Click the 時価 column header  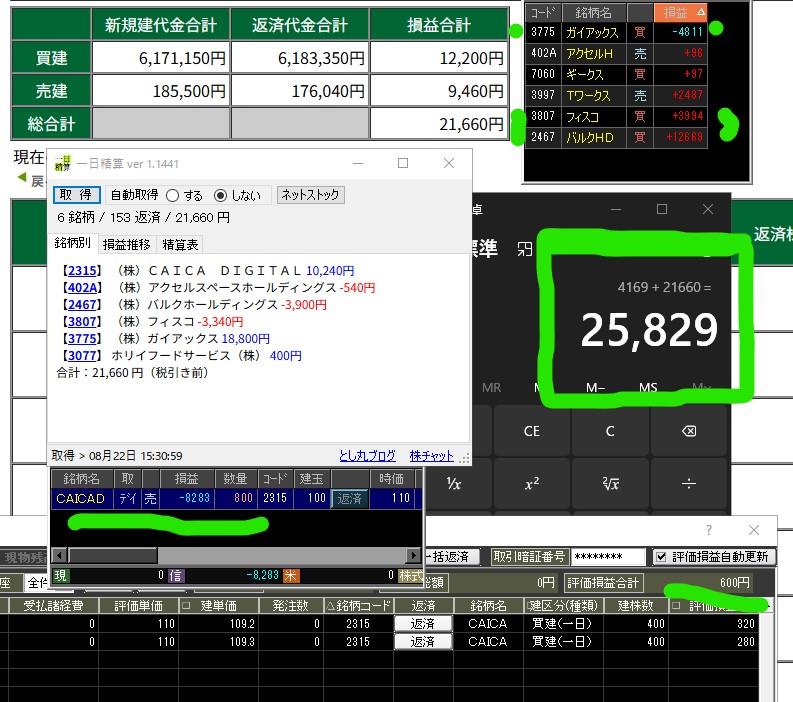click(x=391, y=479)
